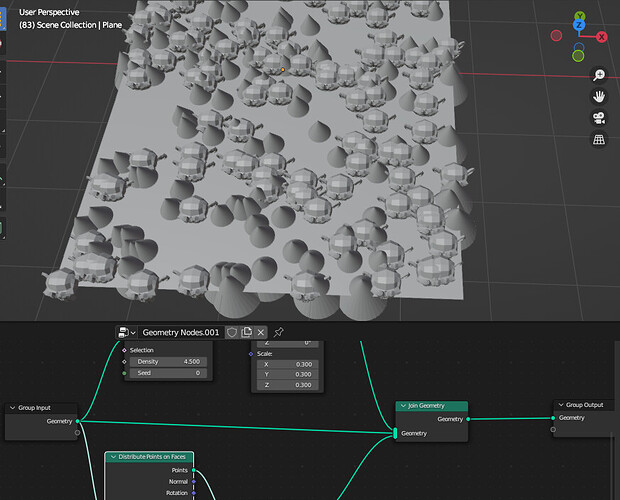Click Group Output Geometry input socket
620x500 pixels.
(x=553, y=418)
